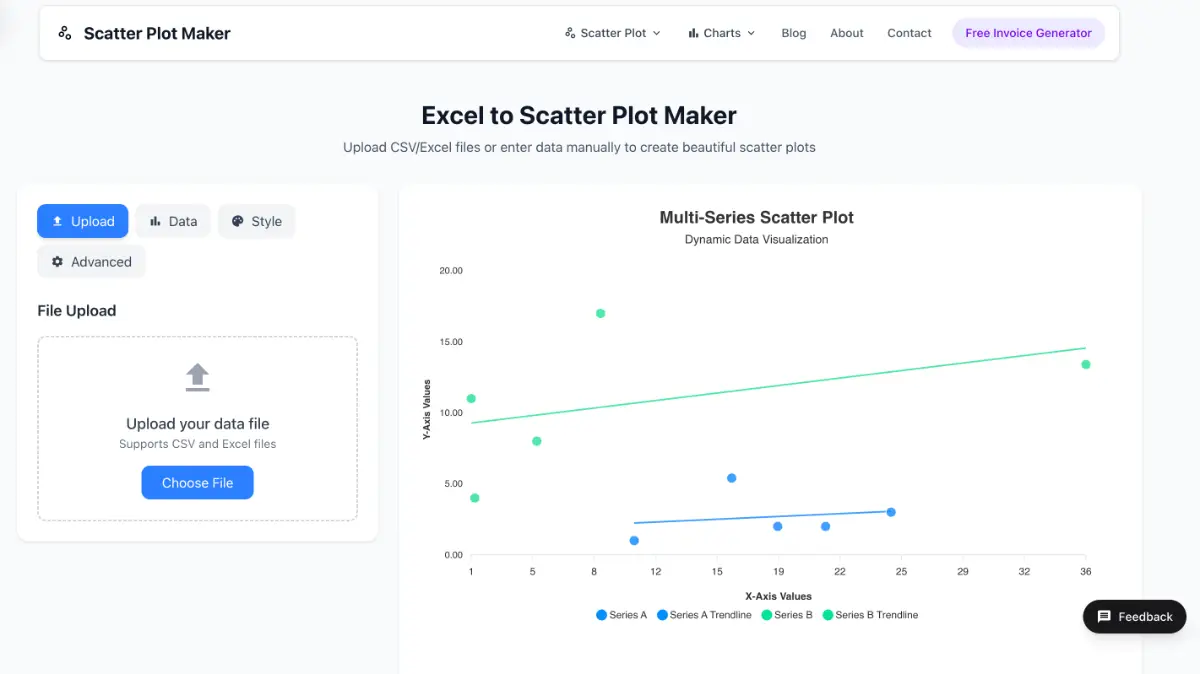This screenshot has height=674, width=1200.
Task: Click the chat bubble icon in Feedback
Action: pyautogui.click(x=1104, y=616)
